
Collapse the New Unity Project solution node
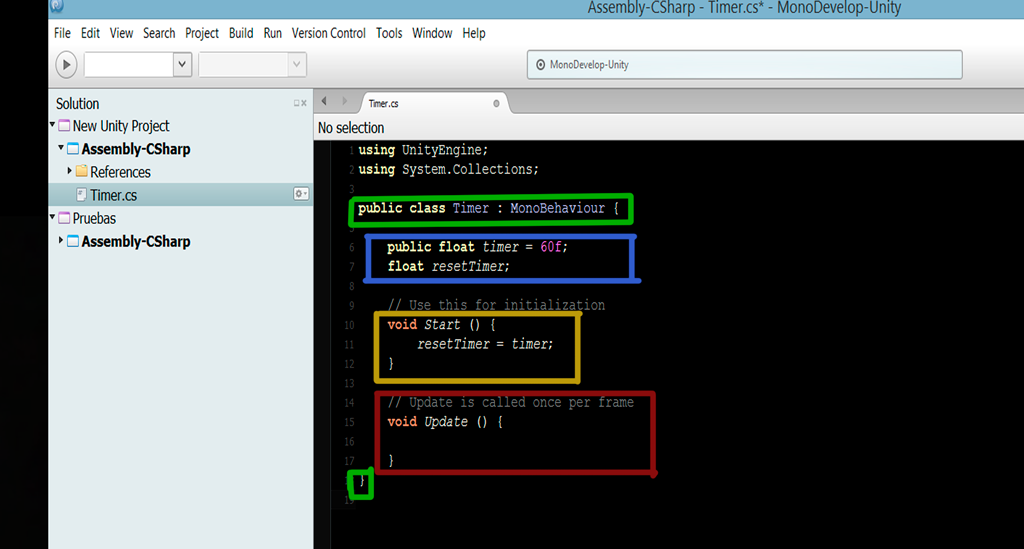click(x=53, y=125)
